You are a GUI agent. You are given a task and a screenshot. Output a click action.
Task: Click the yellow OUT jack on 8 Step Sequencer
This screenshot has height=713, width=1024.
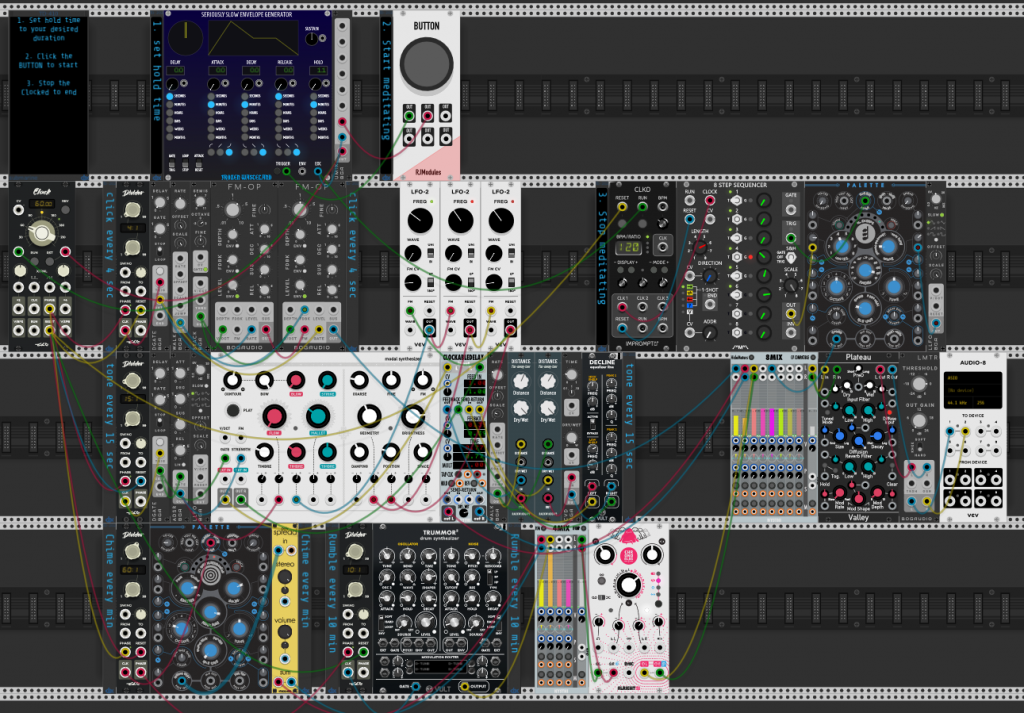pyautogui.click(x=791, y=314)
